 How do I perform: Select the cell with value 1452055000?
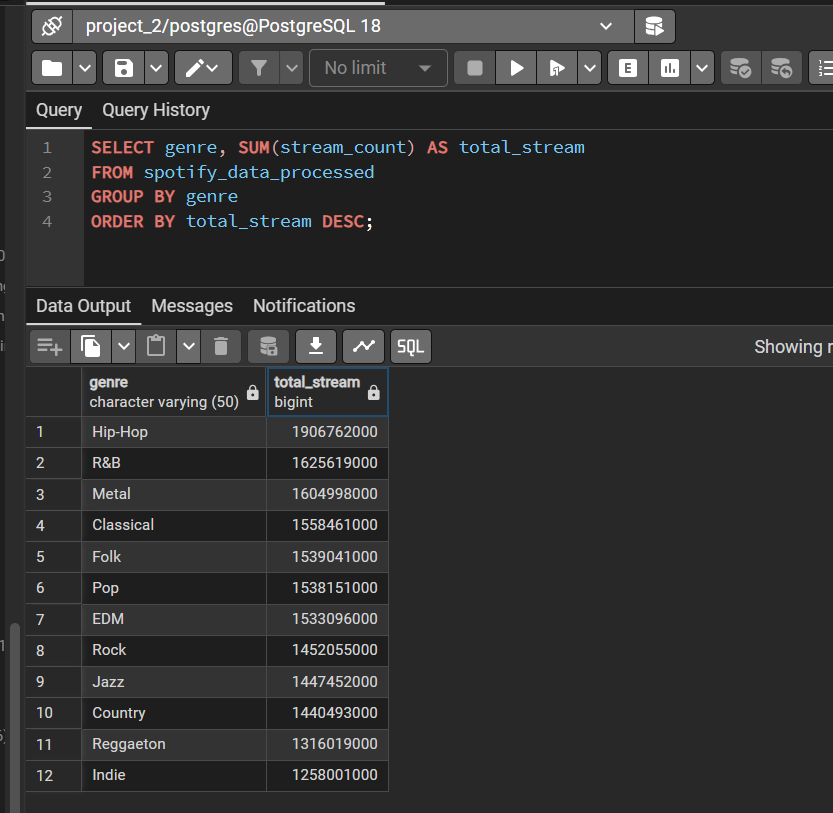click(327, 650)
